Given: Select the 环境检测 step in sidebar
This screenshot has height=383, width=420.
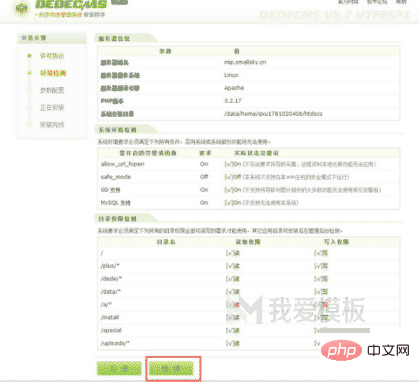Looking at the screenshot, I should coord(53,73).
